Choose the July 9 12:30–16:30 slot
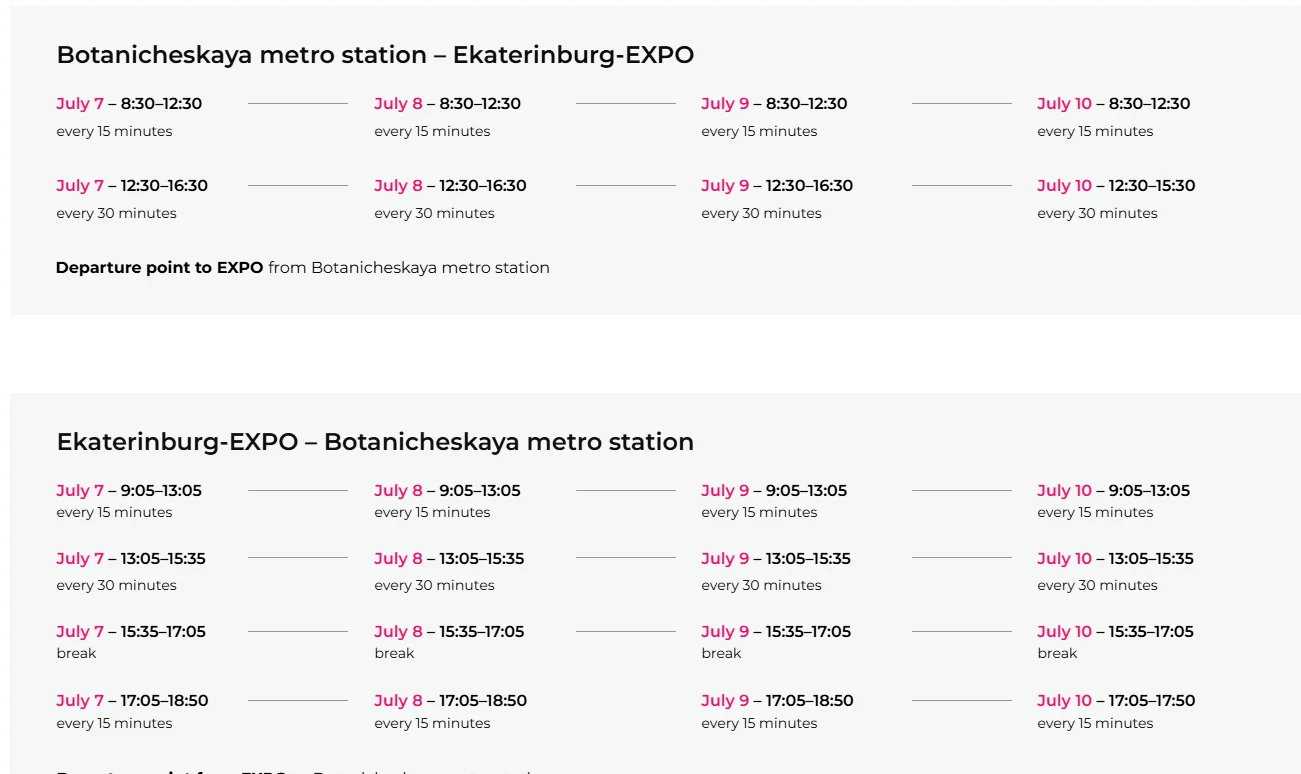The width and height of the screenshot is (1301, 774). tap(776, 186)
